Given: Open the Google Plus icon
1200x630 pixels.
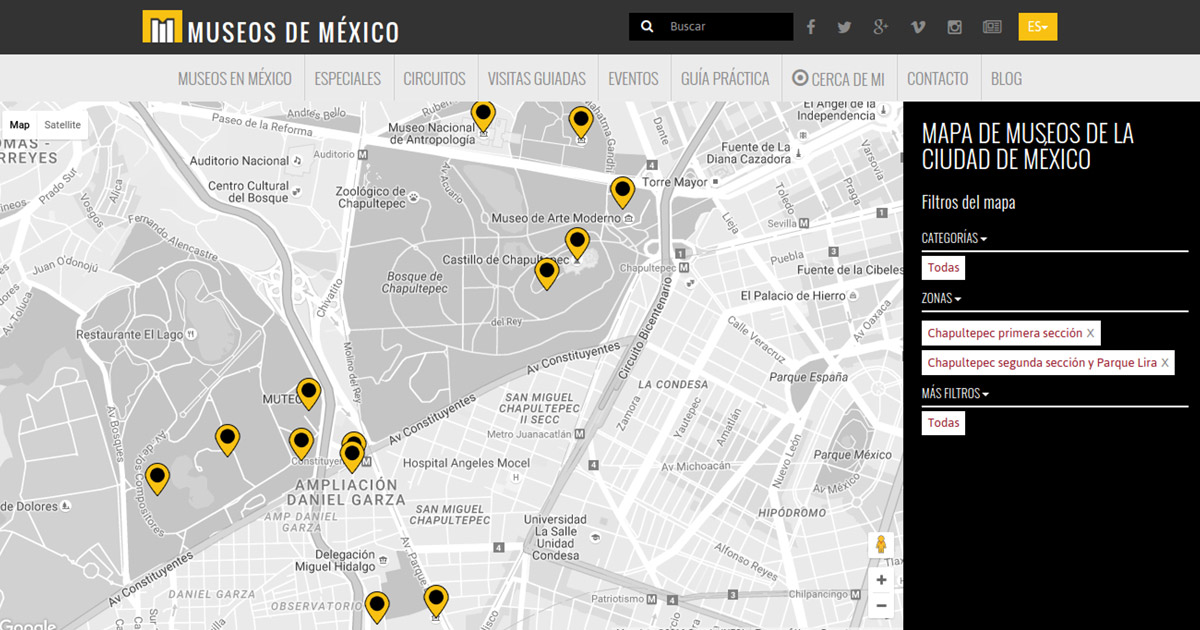Looking at the screenshot, I should [880, 27].
